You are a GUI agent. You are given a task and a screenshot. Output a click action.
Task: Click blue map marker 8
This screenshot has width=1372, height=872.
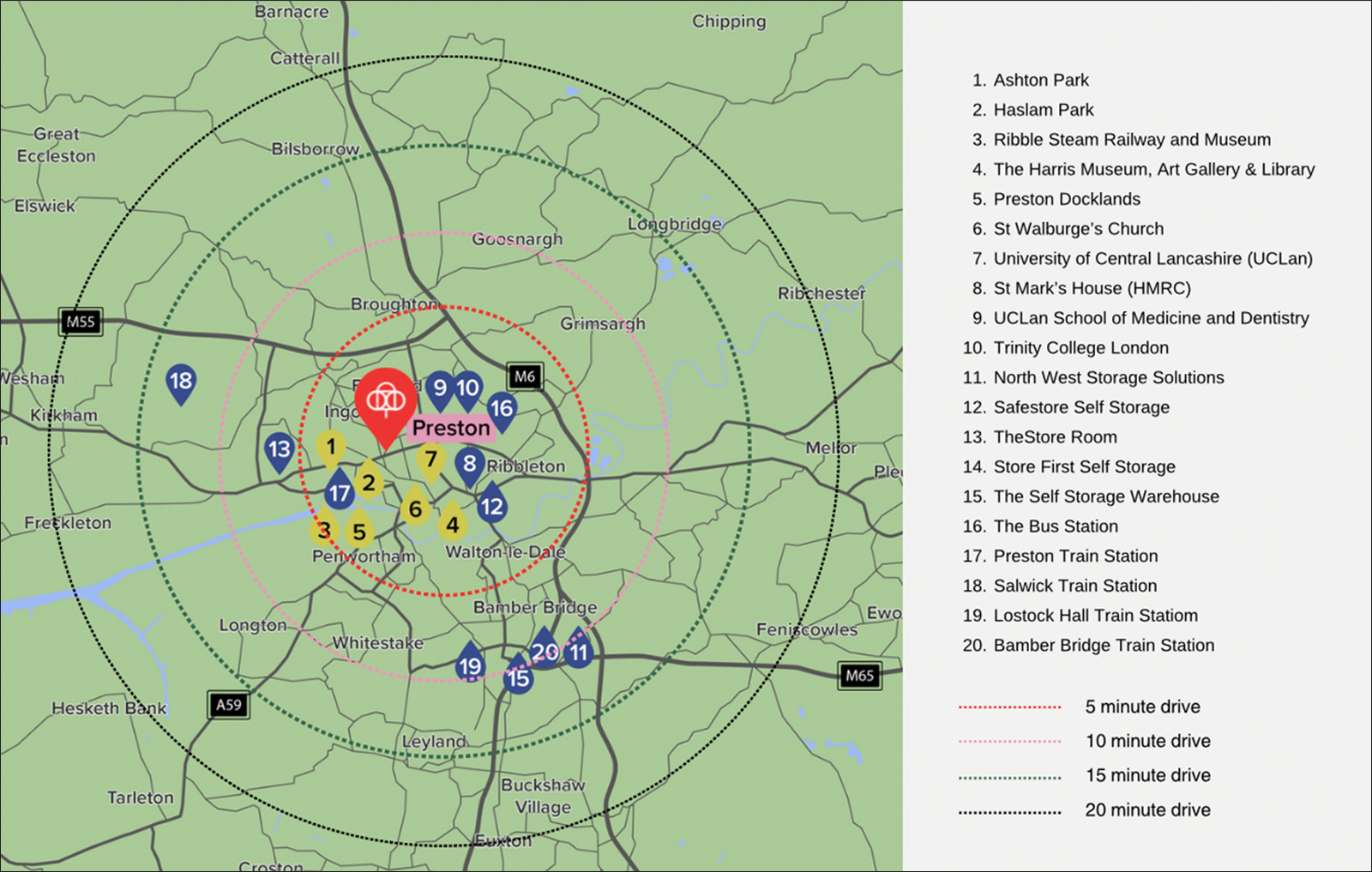pyautogui.click(x=469, y=466)
